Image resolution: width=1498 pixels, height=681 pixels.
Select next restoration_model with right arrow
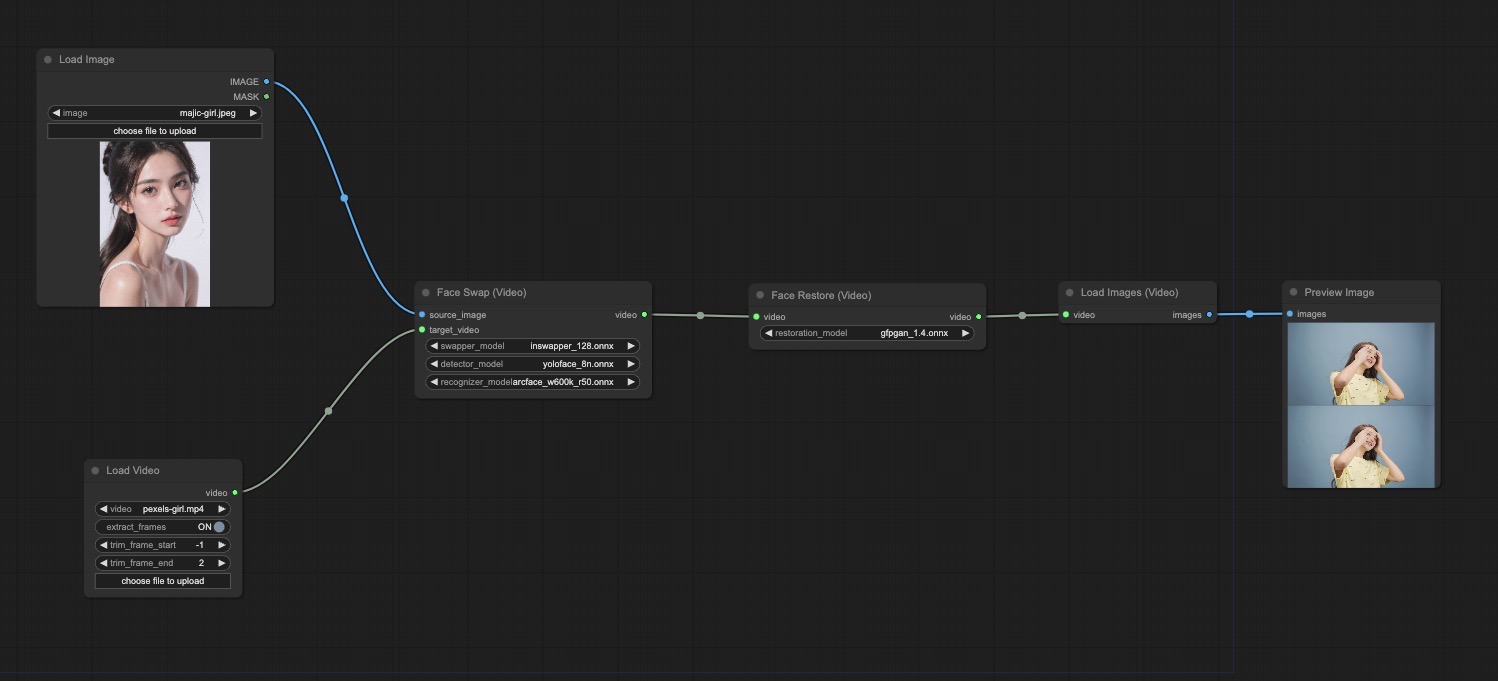point(965,333)
